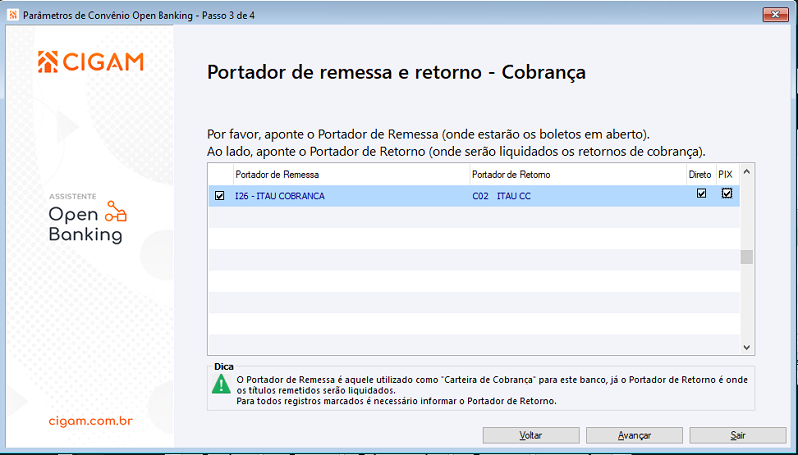Click the CIGAM icon in title bar
The height and width of the screenshot is (455, 798).
click(x=13, y=15)
